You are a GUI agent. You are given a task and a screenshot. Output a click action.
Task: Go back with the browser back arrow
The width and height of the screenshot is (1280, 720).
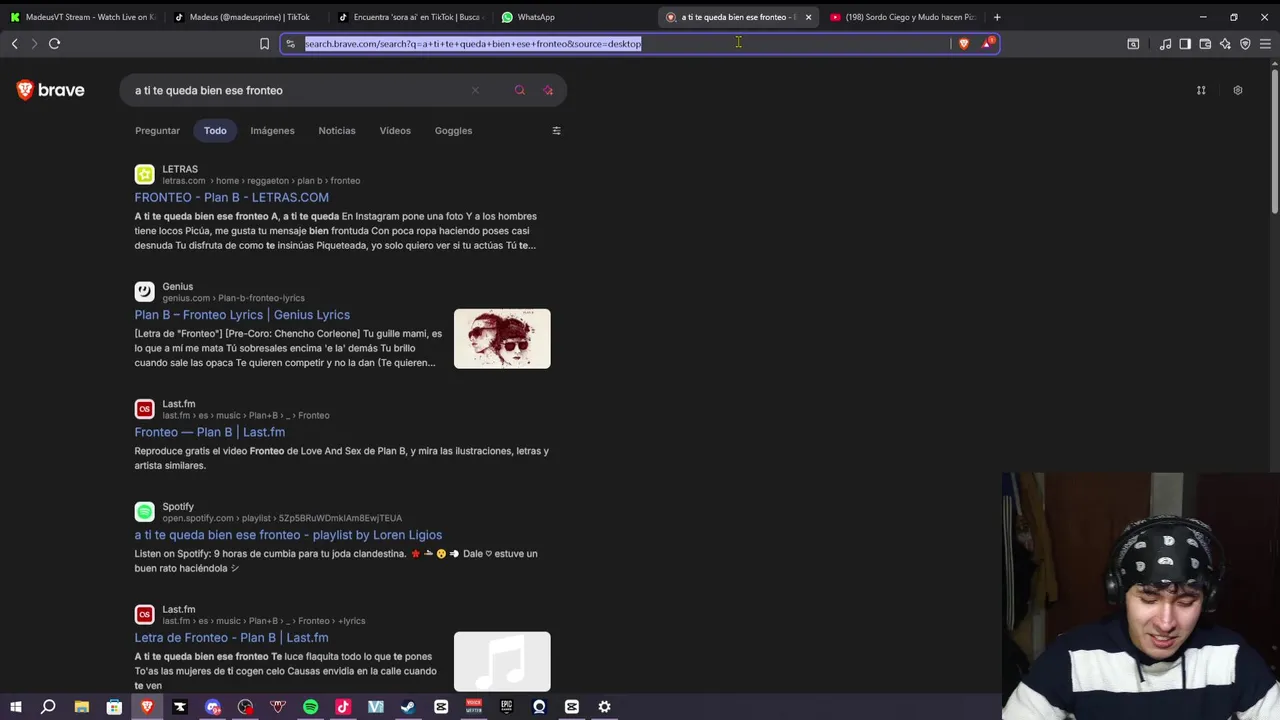click(14, 44)
